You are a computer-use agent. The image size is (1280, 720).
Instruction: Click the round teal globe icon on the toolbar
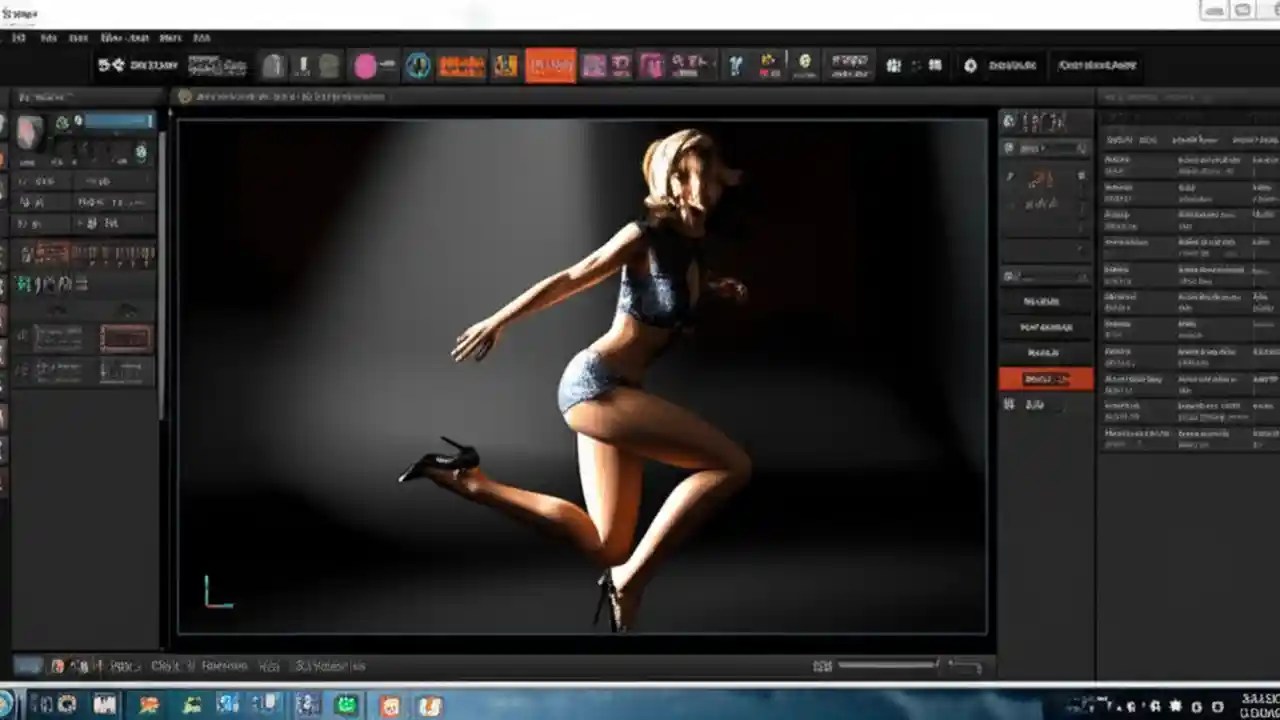pyautogui.click(x=419, y=65)
